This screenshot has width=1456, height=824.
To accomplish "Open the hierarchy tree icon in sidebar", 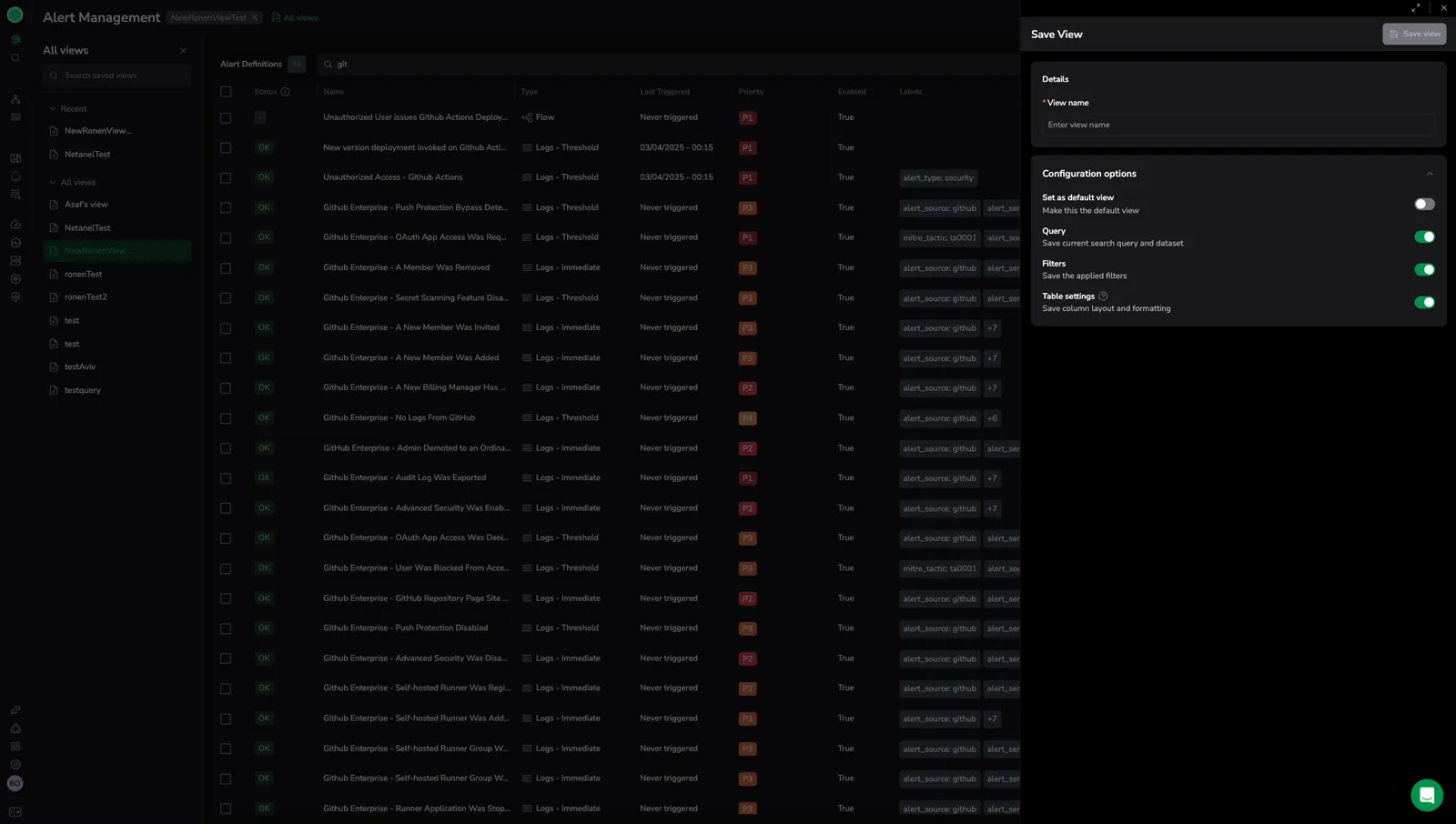I will coord(15,99).
